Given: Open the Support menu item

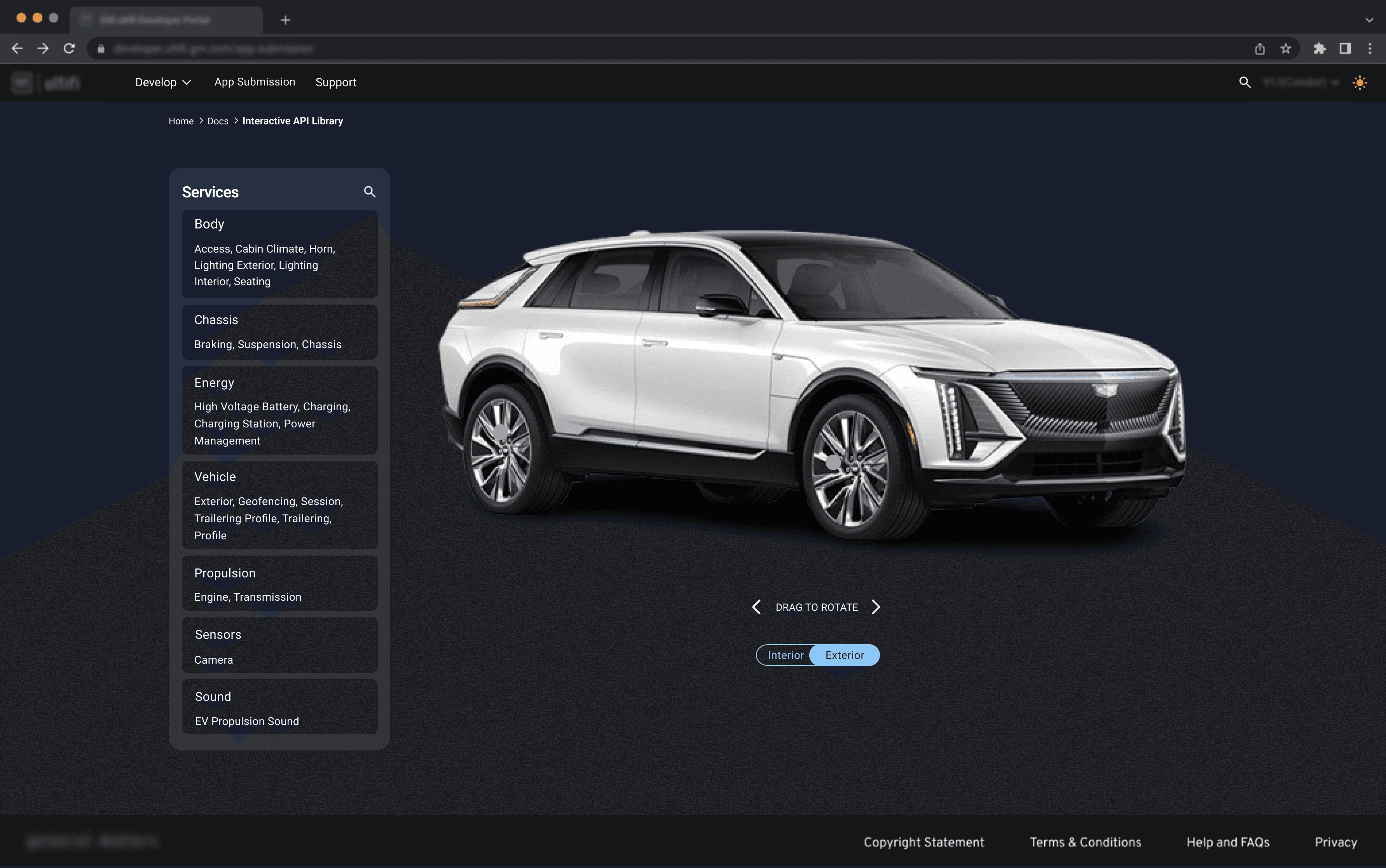Looking at the screenshot, I should (335, 82).
